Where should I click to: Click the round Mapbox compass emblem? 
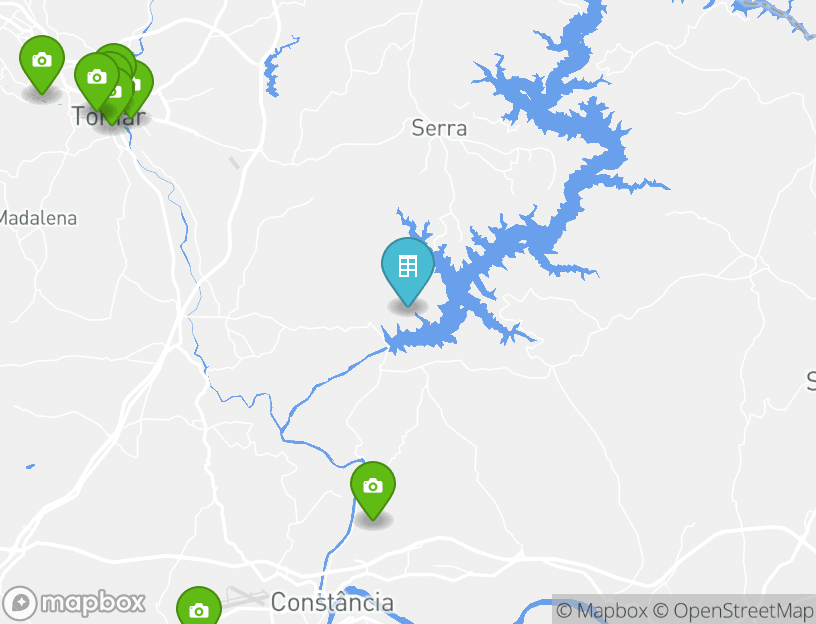click(20, 603)
